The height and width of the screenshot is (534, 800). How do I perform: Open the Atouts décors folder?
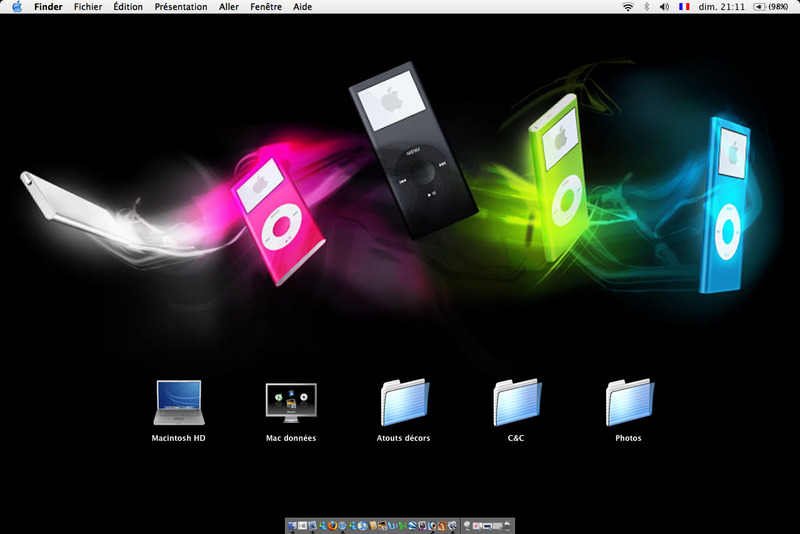click(404, 403)
